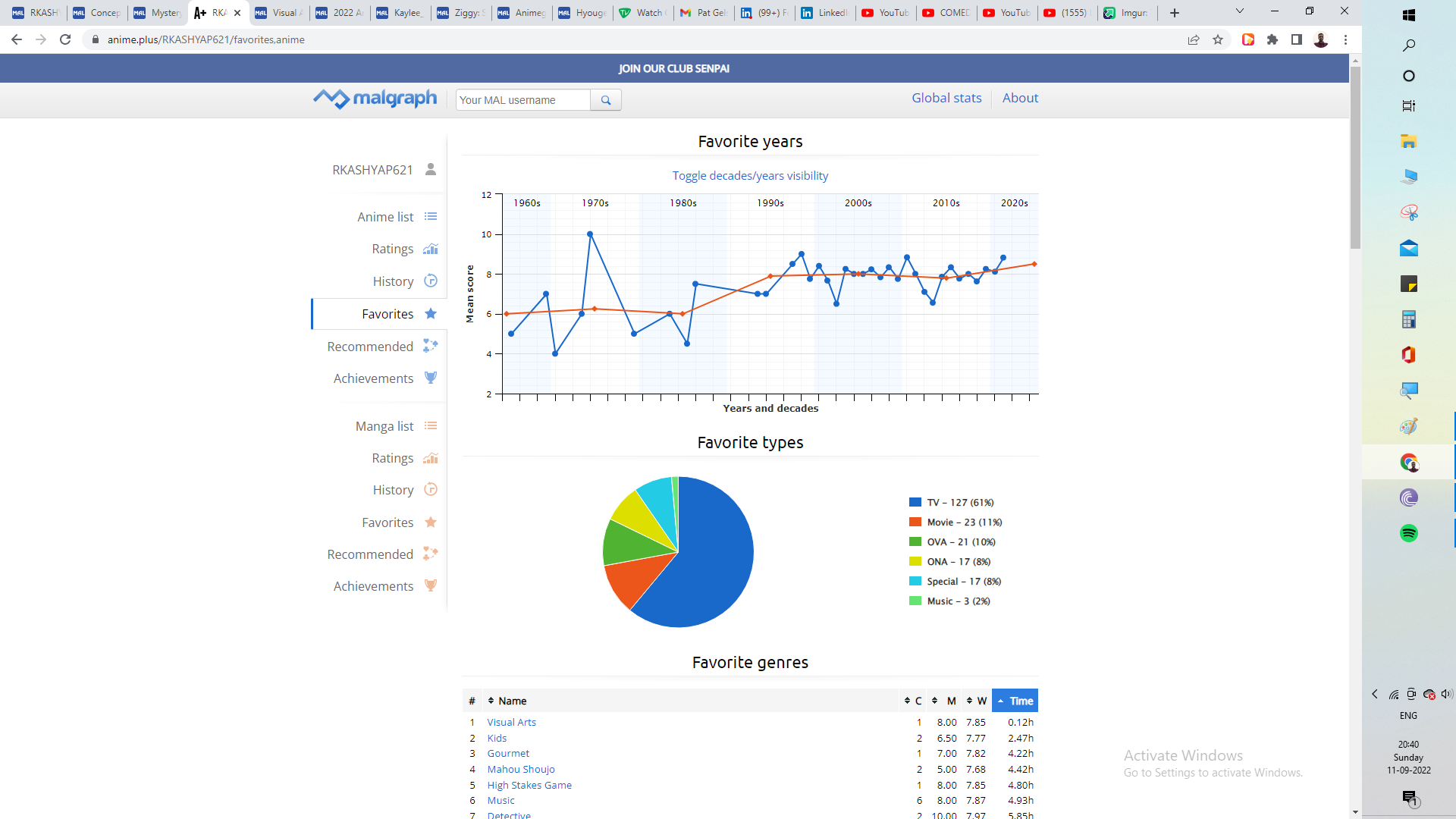Open anime Recommended icon in sidebar

(x=431, y=346)
